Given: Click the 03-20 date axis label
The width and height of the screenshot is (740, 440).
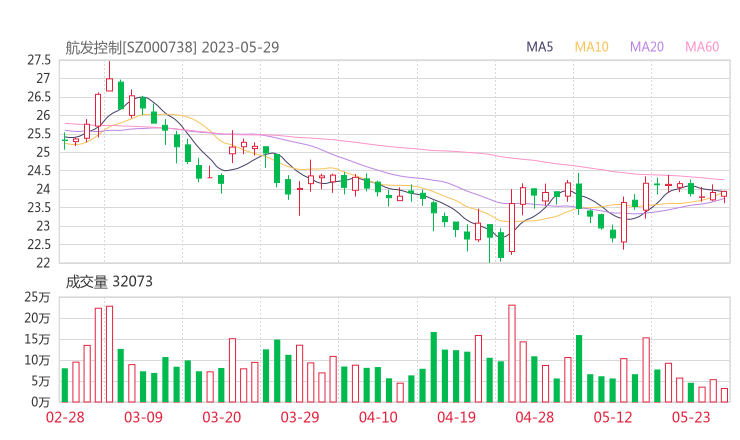Looking at the screenshot, I should [222, 417].
